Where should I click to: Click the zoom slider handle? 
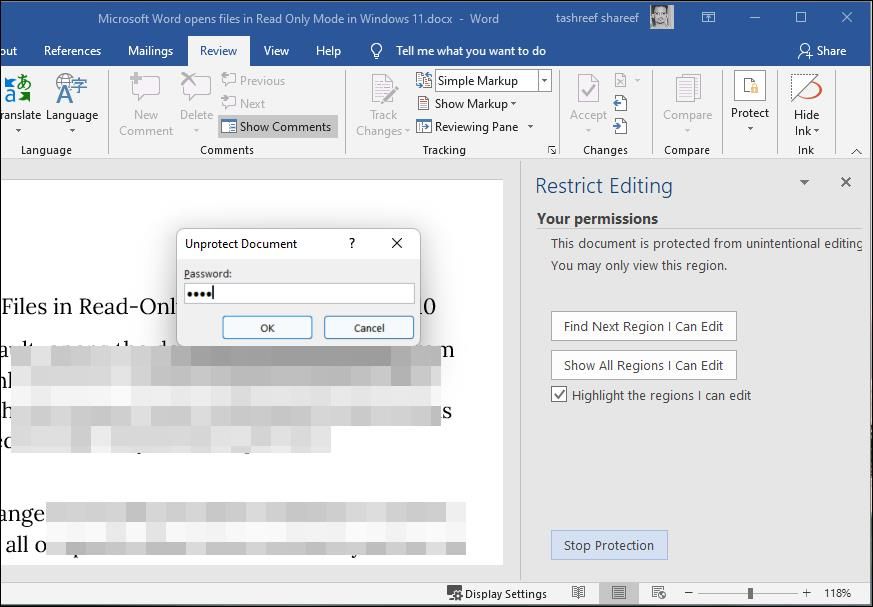pyautogui.click(x=750, y=593)
